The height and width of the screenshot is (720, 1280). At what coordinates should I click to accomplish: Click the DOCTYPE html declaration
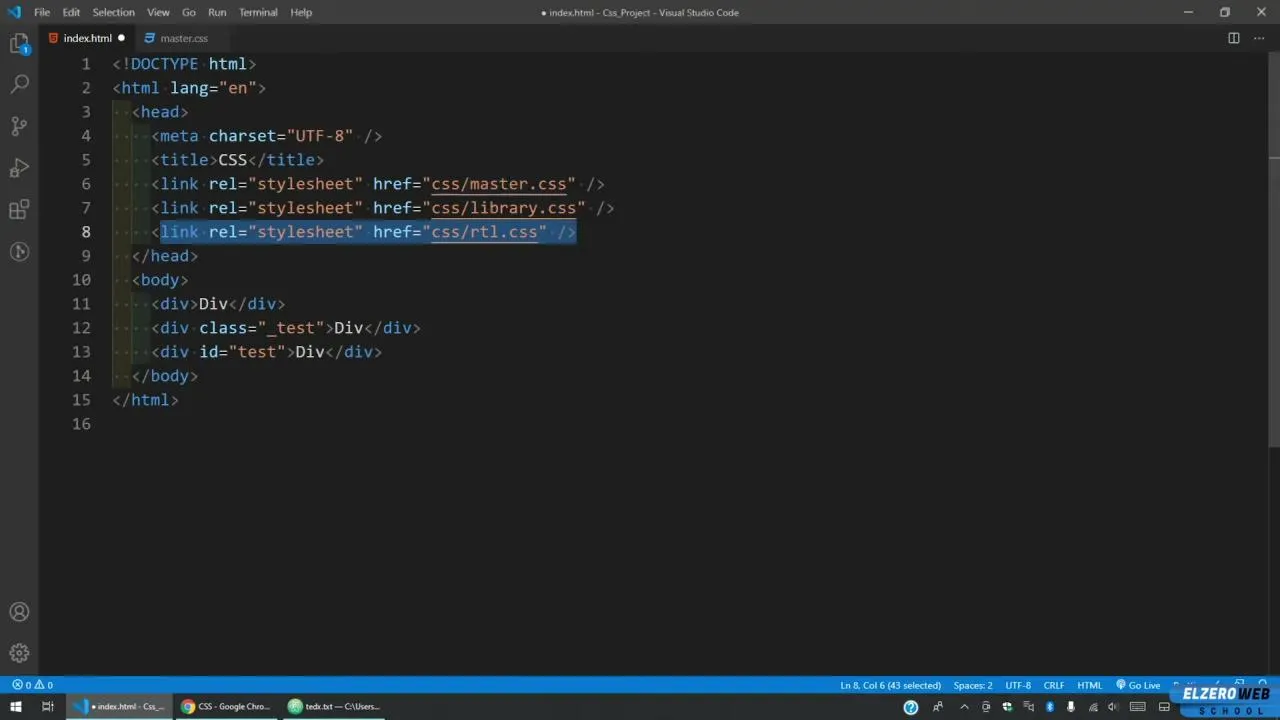coord(184,64)
